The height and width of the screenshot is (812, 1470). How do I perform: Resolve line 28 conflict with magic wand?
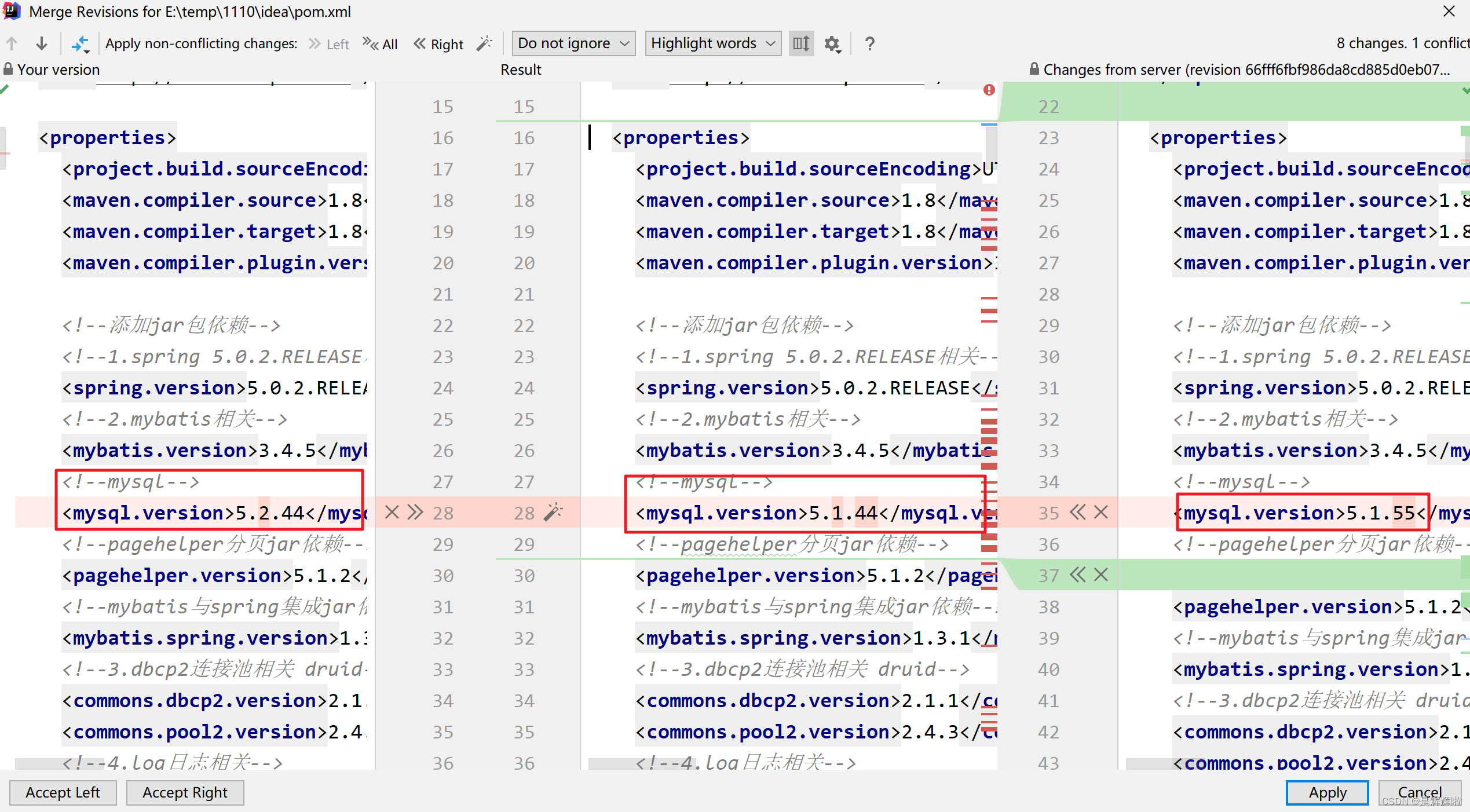click(553, 512)
